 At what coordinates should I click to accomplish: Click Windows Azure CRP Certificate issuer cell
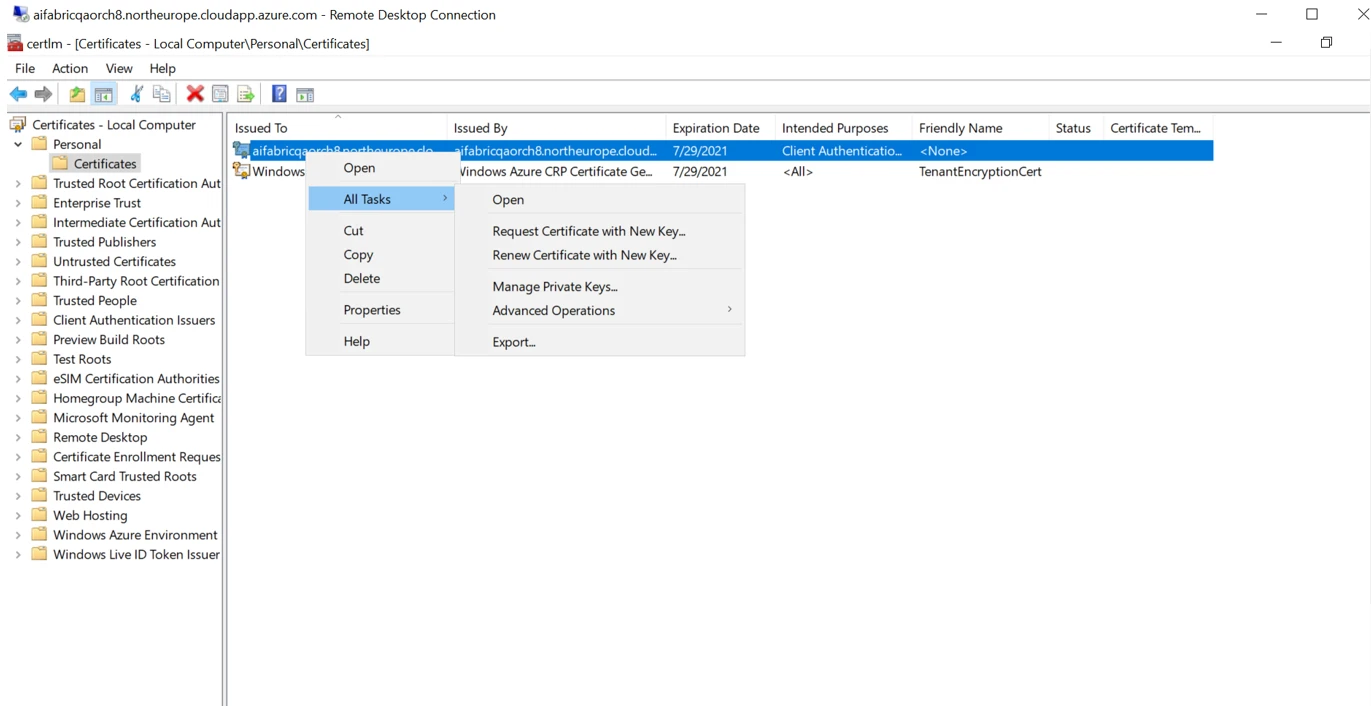point(558,171)
